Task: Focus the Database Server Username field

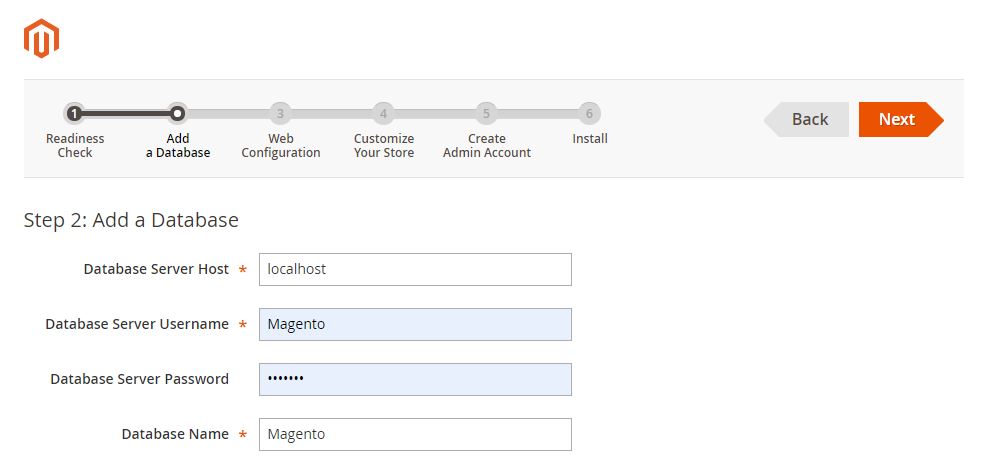Action: coord(415,324)
